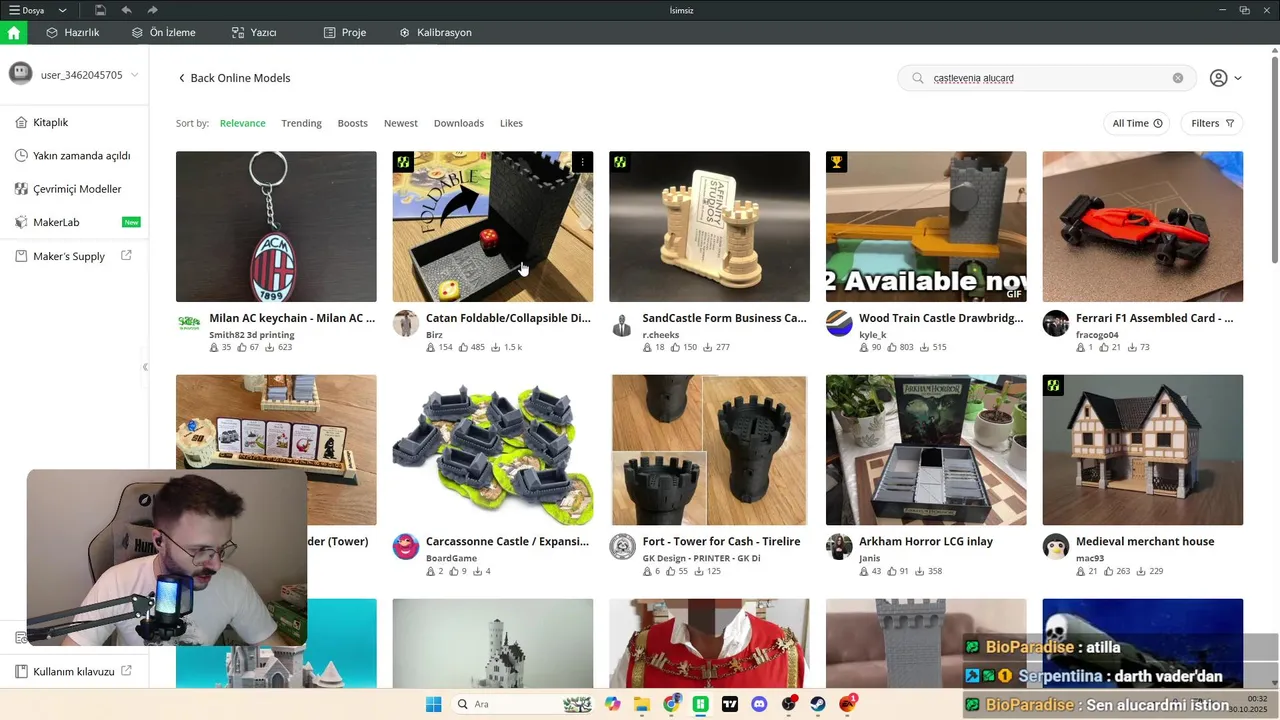Open Windows Start button

[x=433, y=704]
